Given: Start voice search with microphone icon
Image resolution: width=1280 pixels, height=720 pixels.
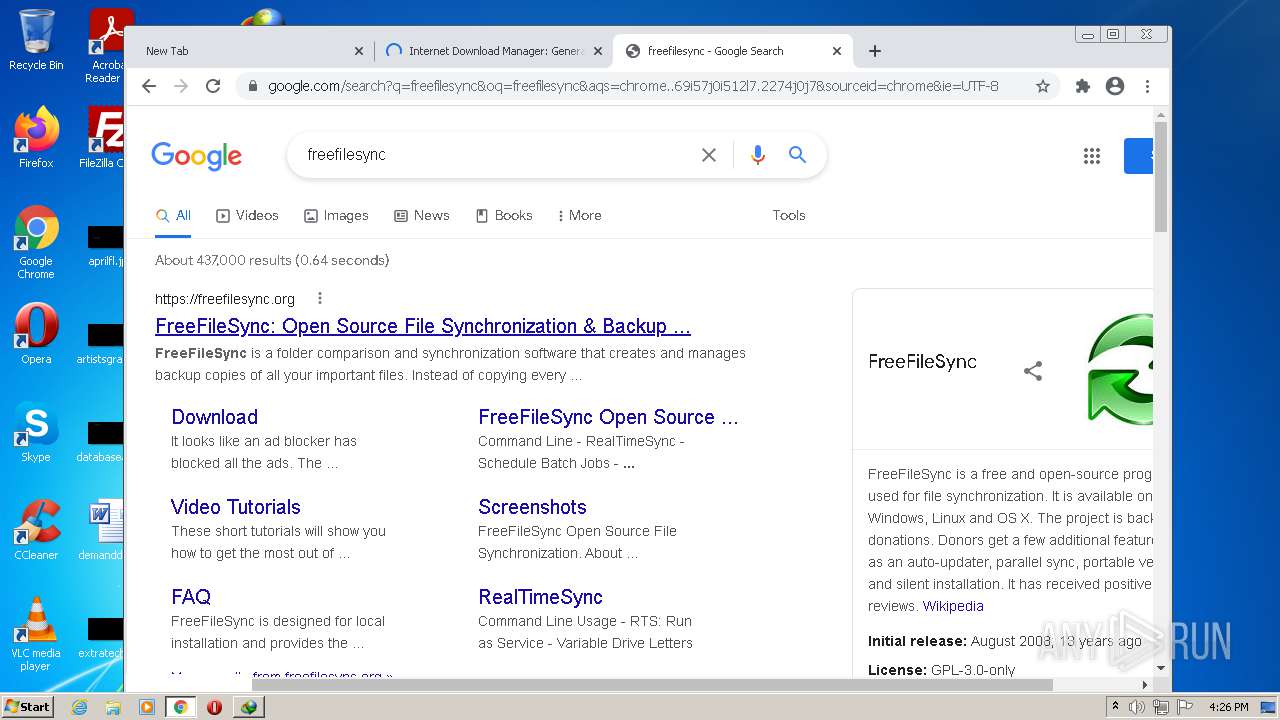Looking at the screenshot, I should (x=758, y=155).
